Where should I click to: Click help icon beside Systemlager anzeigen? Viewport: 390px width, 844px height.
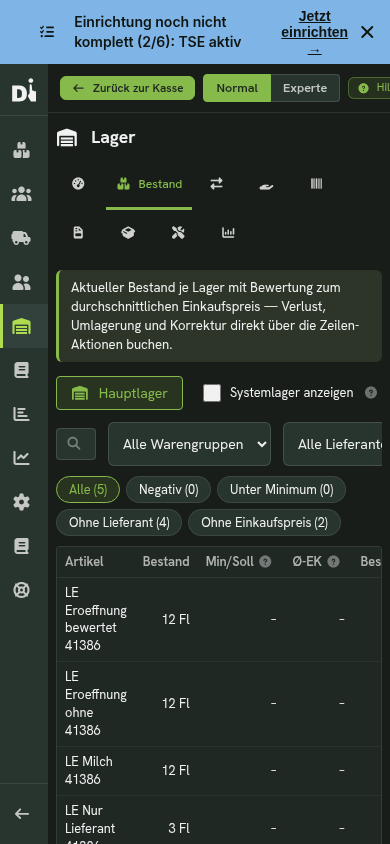coord(371,393)
